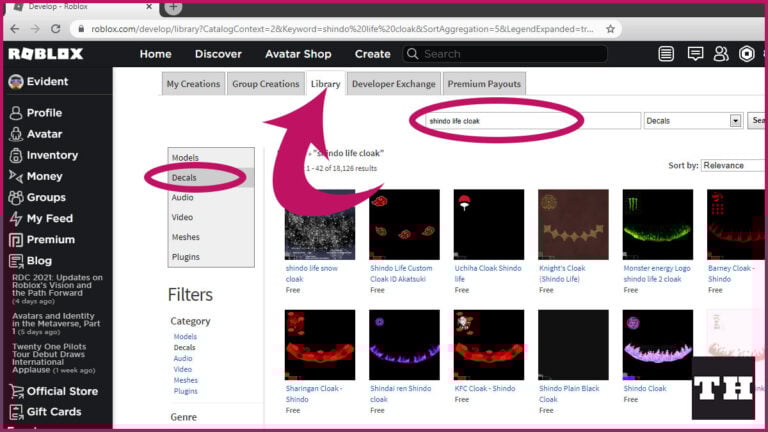Viewport: 768px width, 432px height.
Task: Switch to the My Creations tab
Action: (193, 84)
